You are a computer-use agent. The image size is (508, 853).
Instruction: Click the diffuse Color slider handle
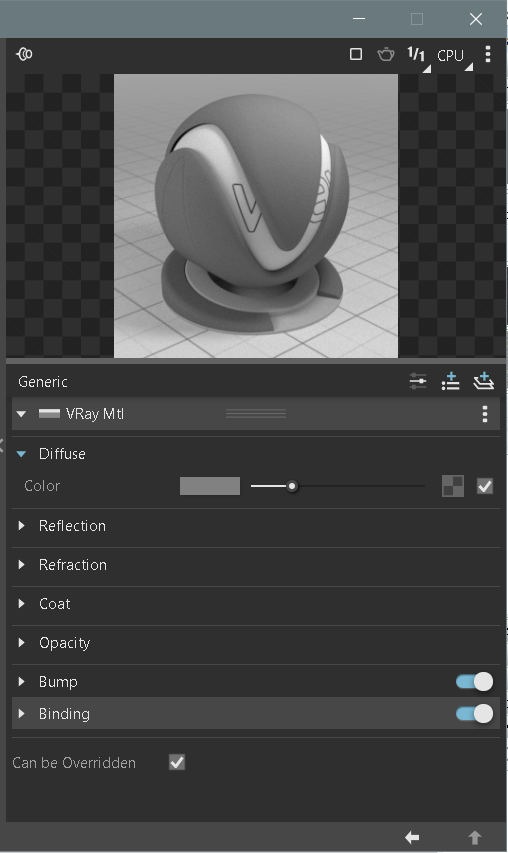292,486
